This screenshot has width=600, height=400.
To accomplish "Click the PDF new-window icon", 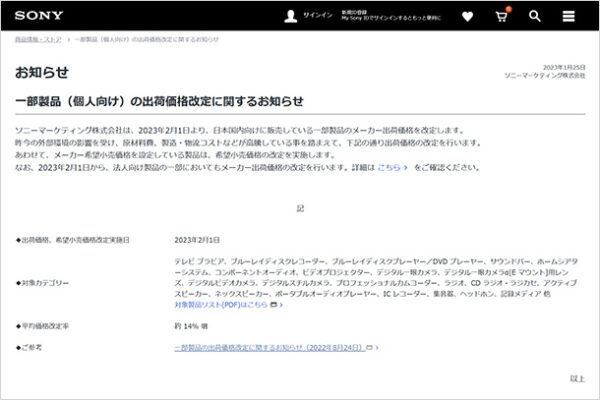I will tap(274, 305).
